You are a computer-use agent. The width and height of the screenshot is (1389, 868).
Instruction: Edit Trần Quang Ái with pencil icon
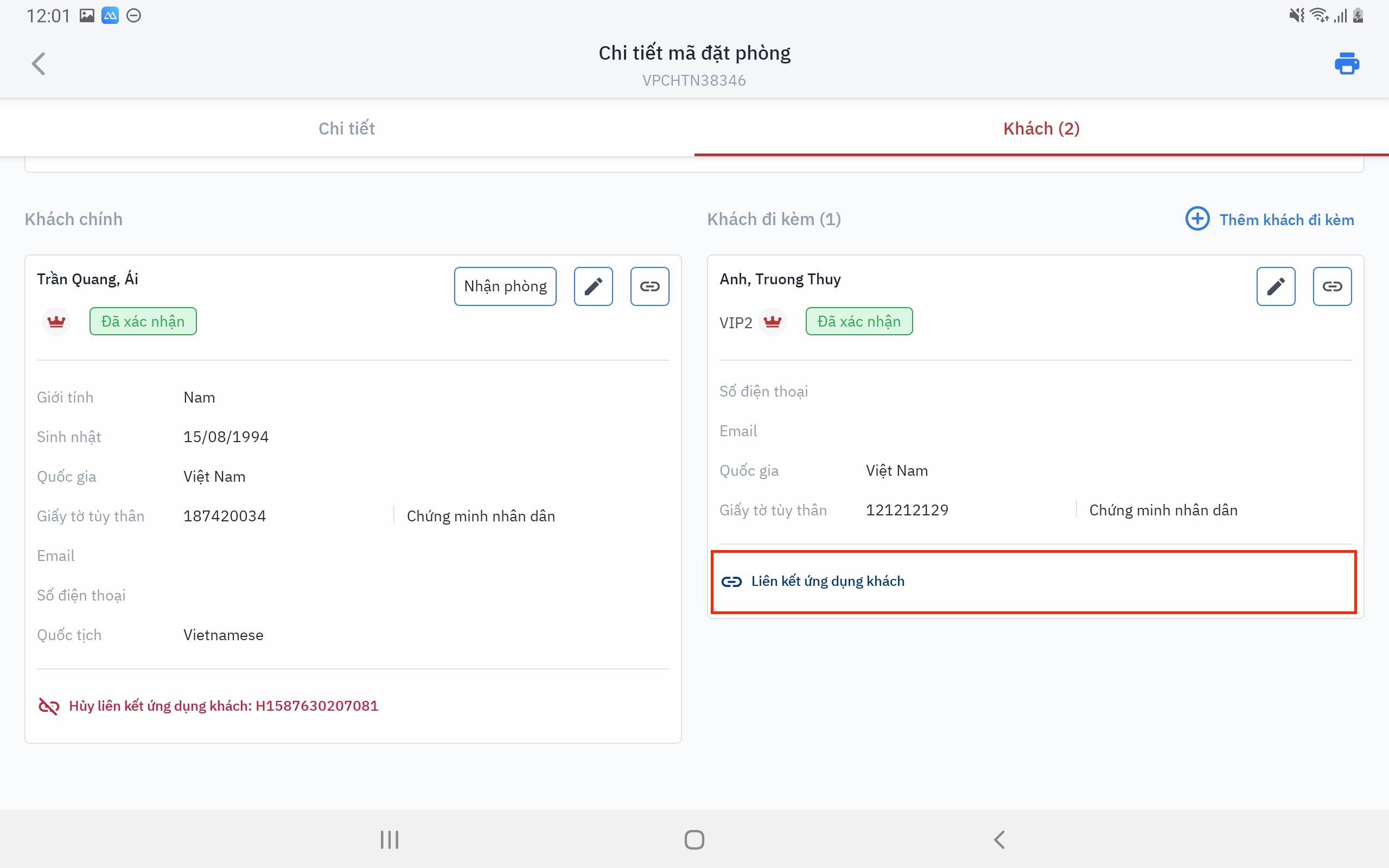tap(593, 286)
